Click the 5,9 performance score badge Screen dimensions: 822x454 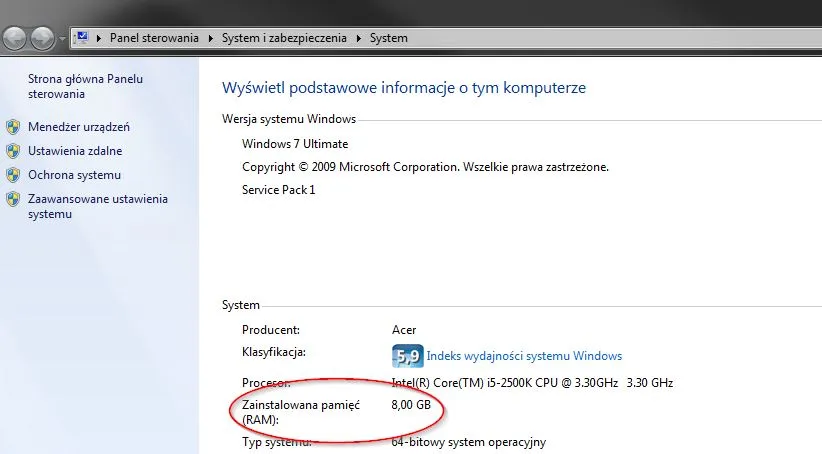[x=407, y=356]
